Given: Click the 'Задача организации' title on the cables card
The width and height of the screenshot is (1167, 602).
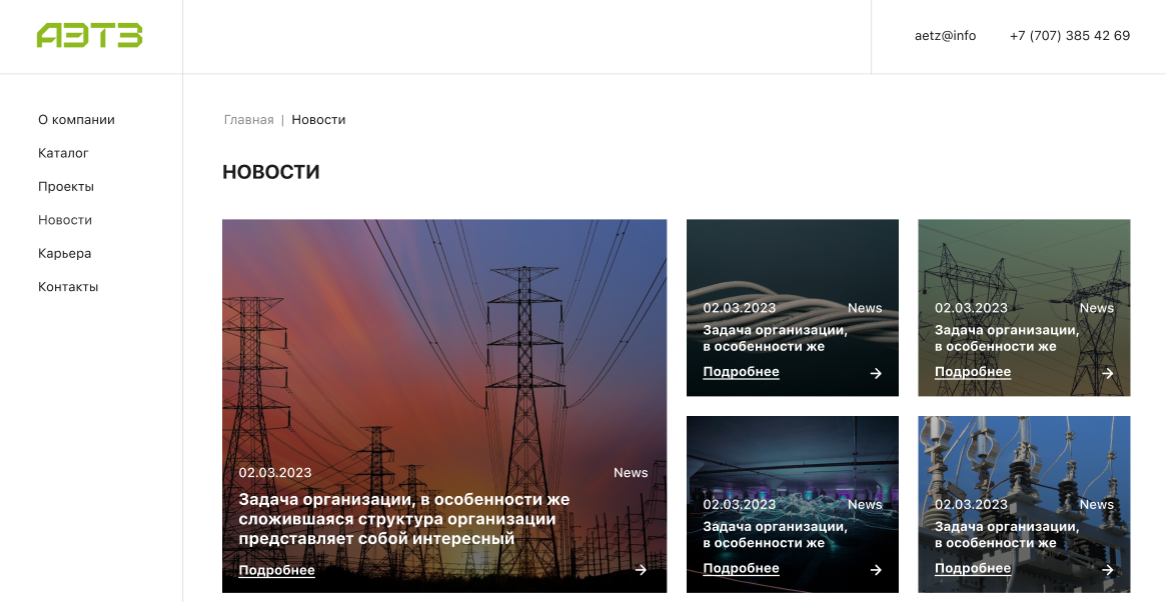Looking at the screenshot, I should 775,338.
